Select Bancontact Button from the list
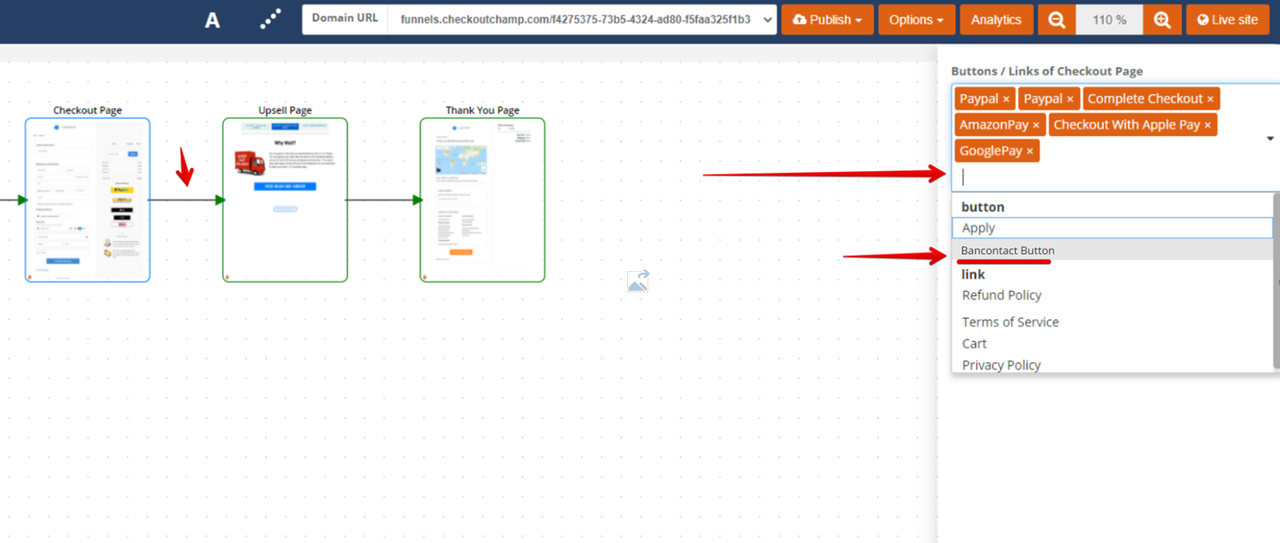 pyautogui.click(x=1007, y=250)
